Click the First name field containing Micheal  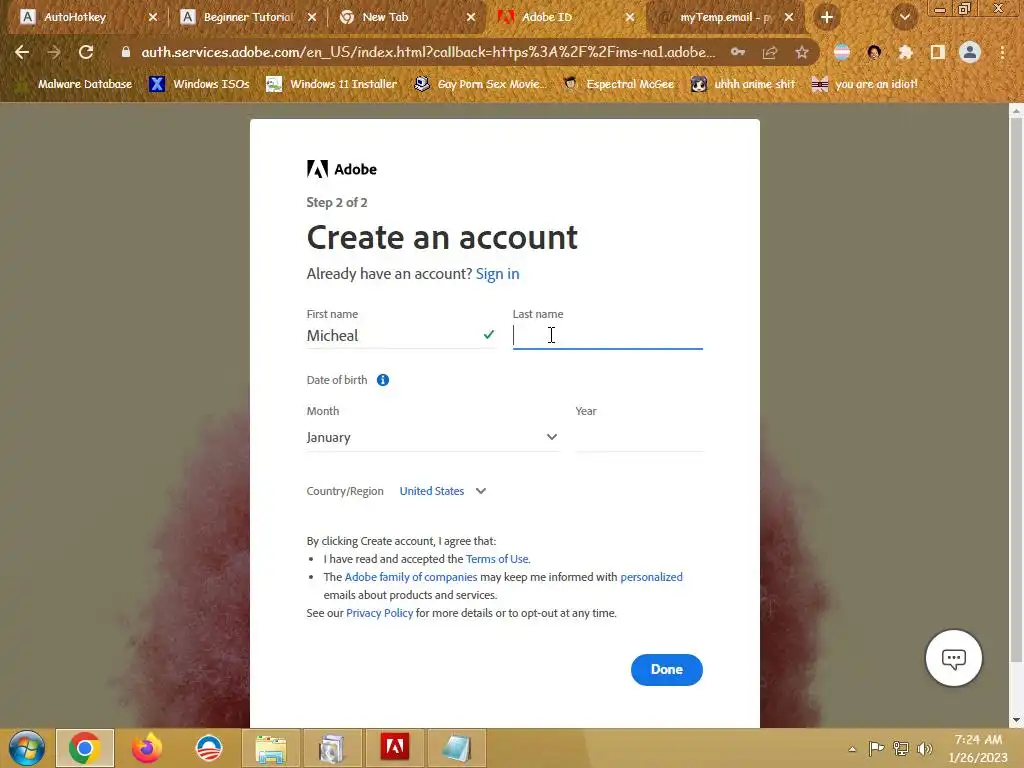tap(401, 336)
